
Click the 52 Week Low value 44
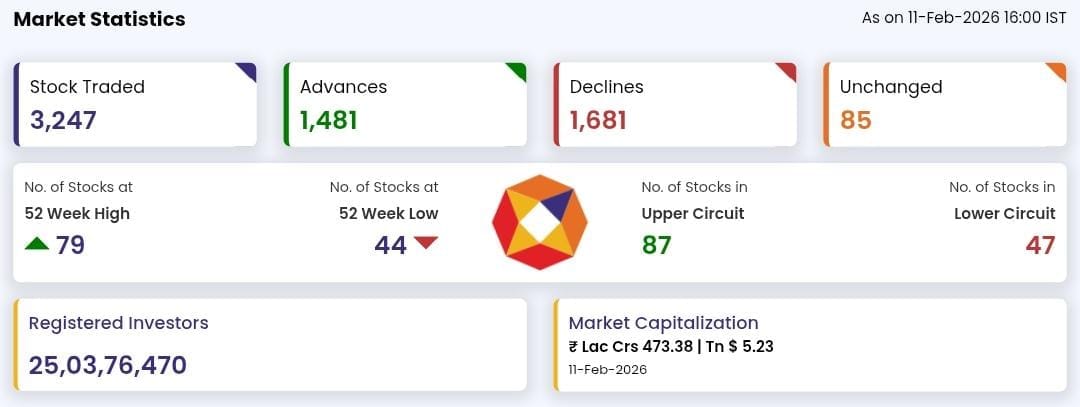click(390, 245)
